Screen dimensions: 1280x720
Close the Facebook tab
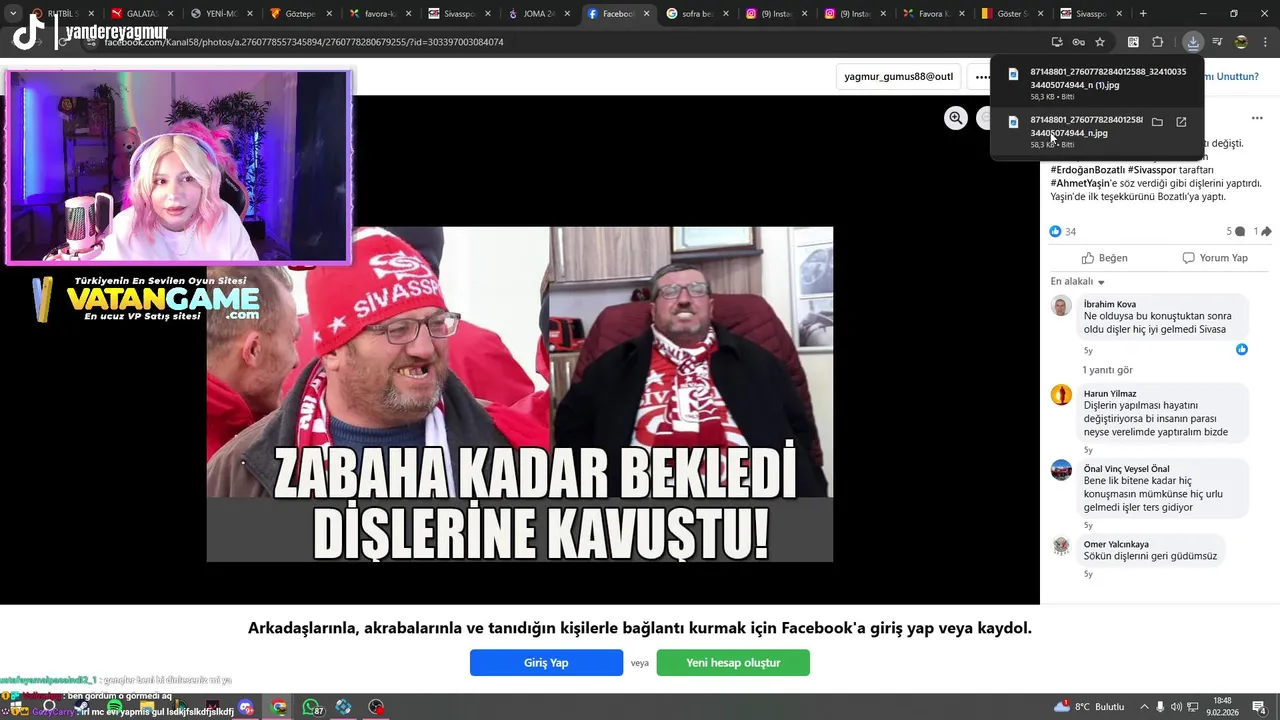tap(646, 14)
